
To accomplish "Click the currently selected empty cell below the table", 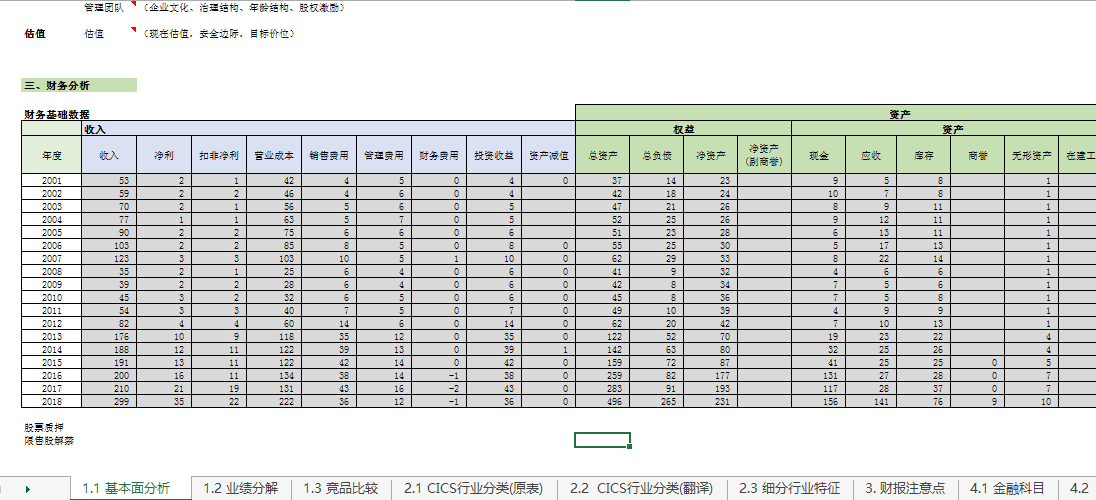I will click(603, 440).
